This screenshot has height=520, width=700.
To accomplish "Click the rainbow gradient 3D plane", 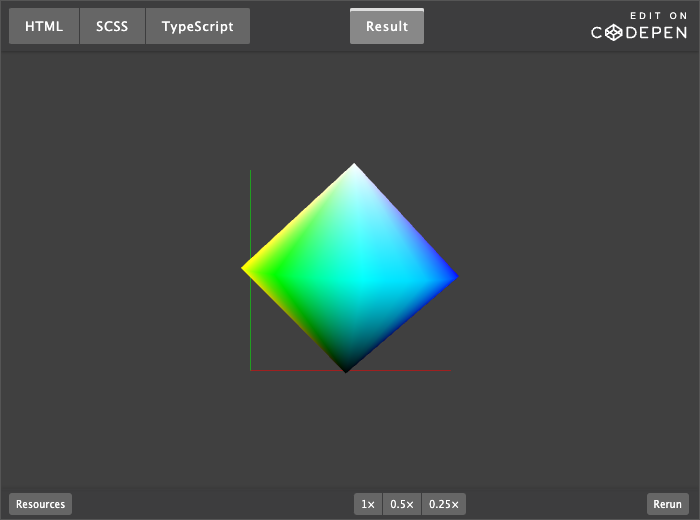I will pos(350,270).
